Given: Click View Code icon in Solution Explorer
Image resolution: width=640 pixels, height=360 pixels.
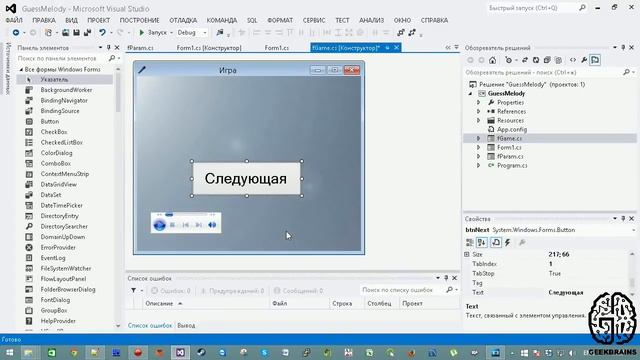Looking at the screenshot, I should coord(573,60).
